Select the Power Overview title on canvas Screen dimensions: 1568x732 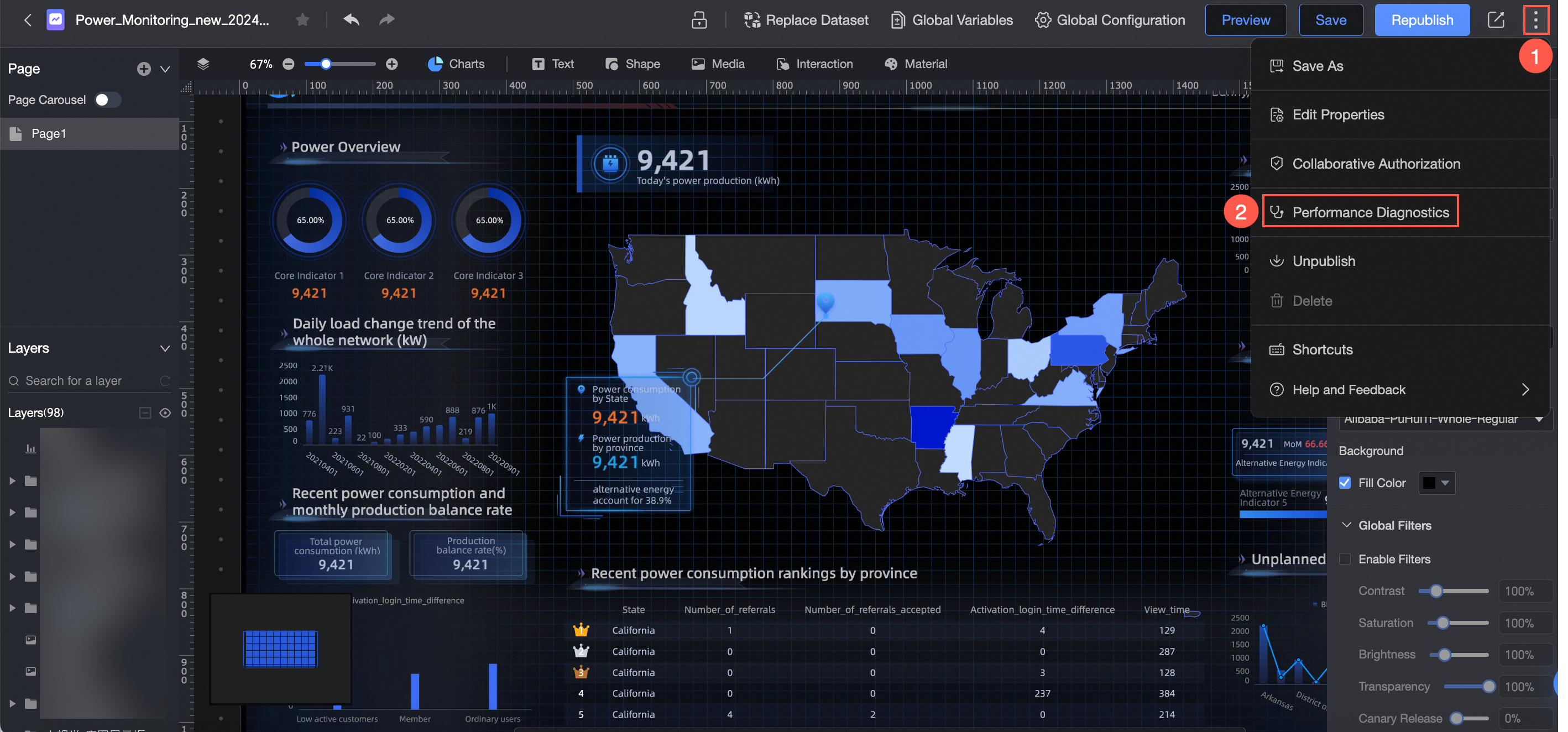pyautogui.click(x=345, y=147)
